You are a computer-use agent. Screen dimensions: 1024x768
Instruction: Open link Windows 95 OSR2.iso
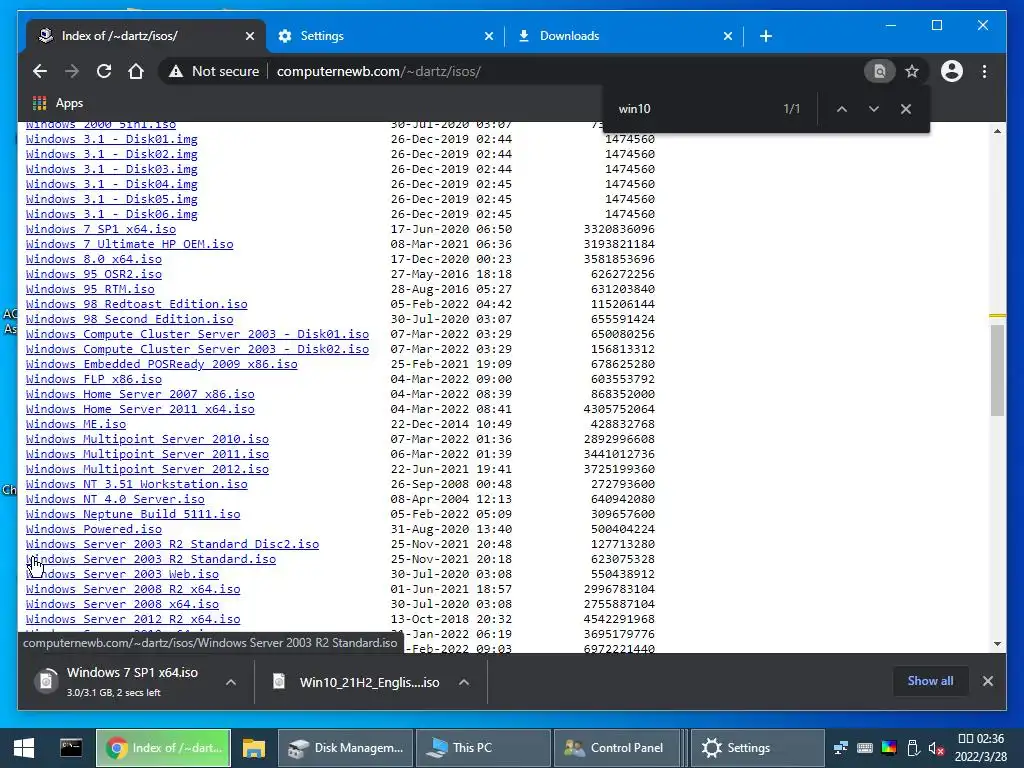(93, 274)
